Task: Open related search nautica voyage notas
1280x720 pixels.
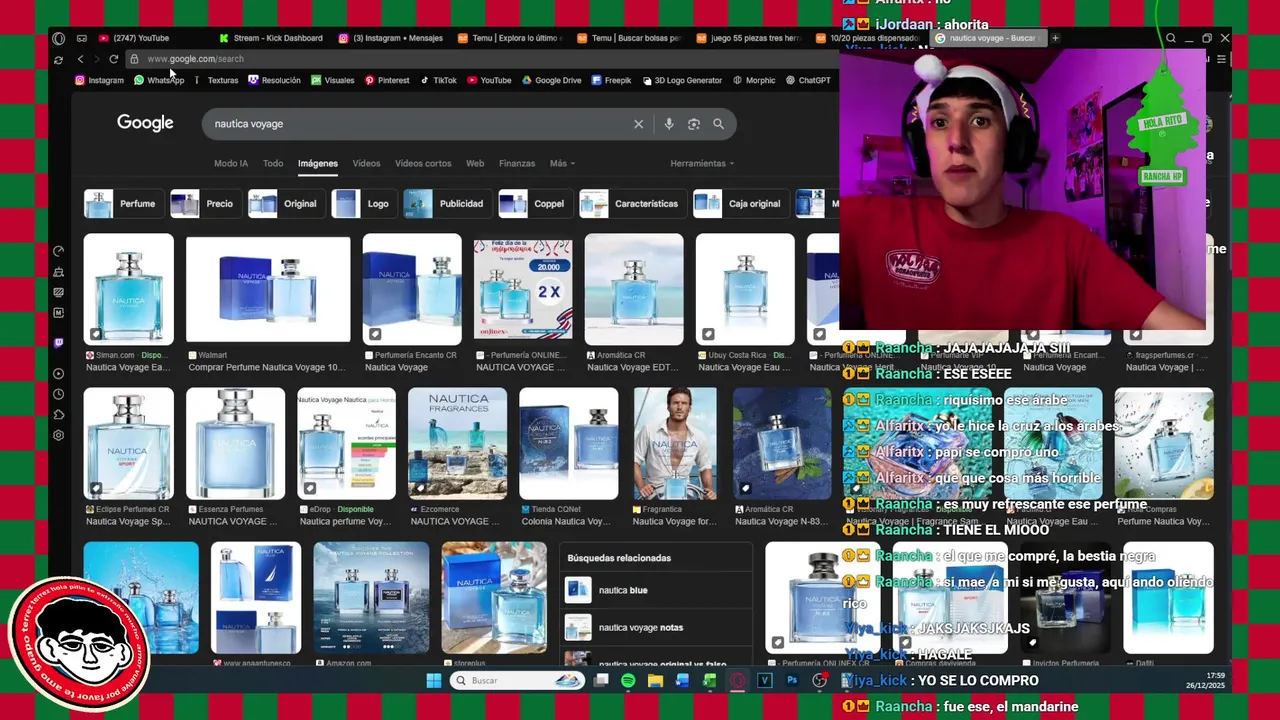Action: coord(655,627)
